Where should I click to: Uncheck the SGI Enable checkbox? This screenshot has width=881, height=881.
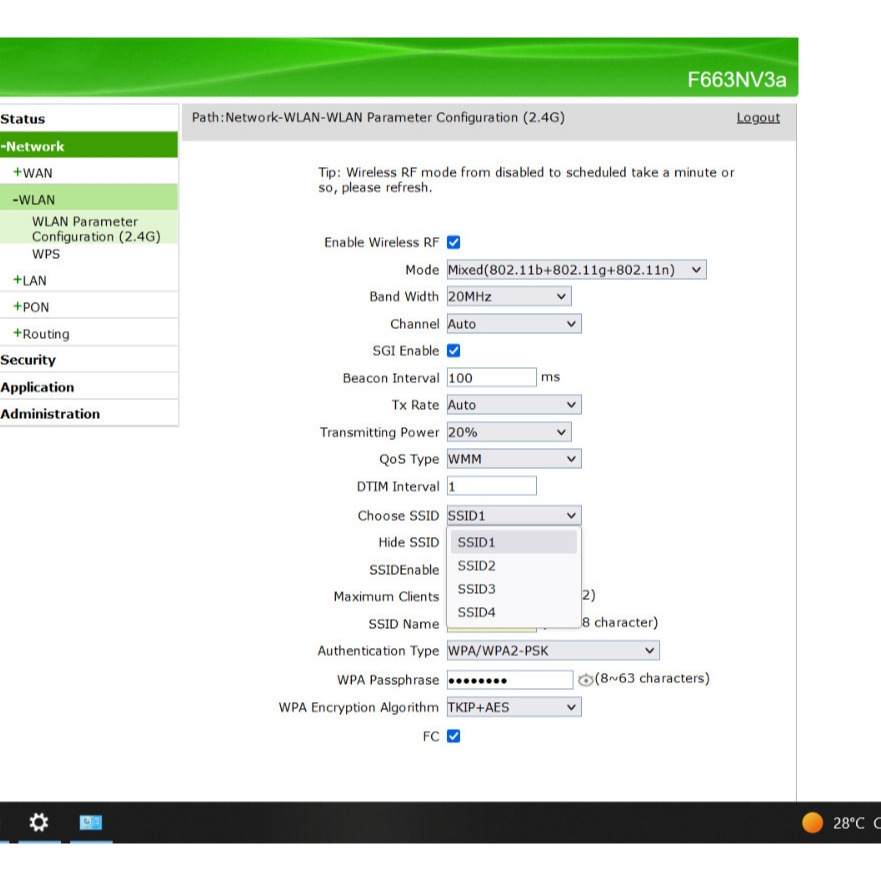453,351
